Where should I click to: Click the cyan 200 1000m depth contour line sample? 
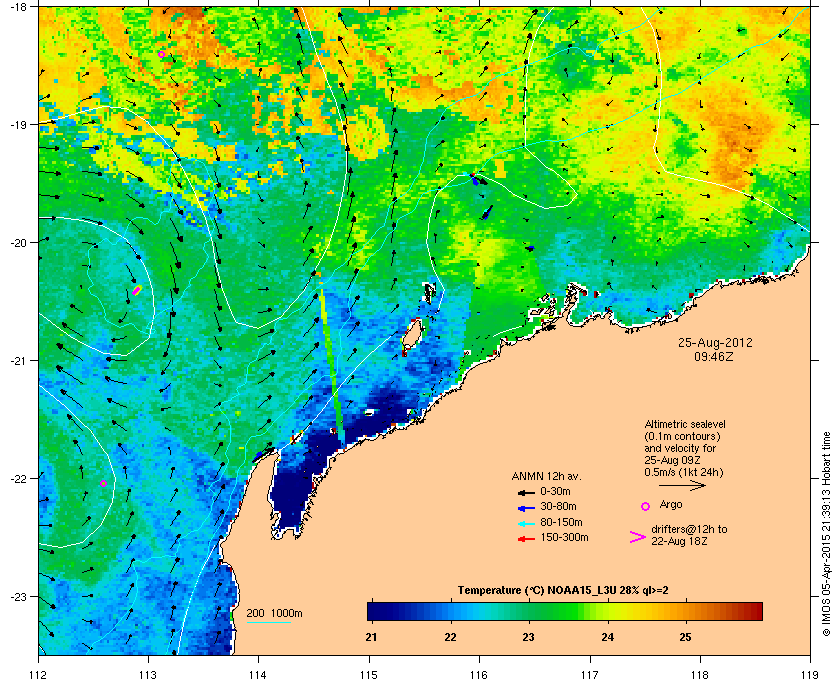[x=268, y=623]
